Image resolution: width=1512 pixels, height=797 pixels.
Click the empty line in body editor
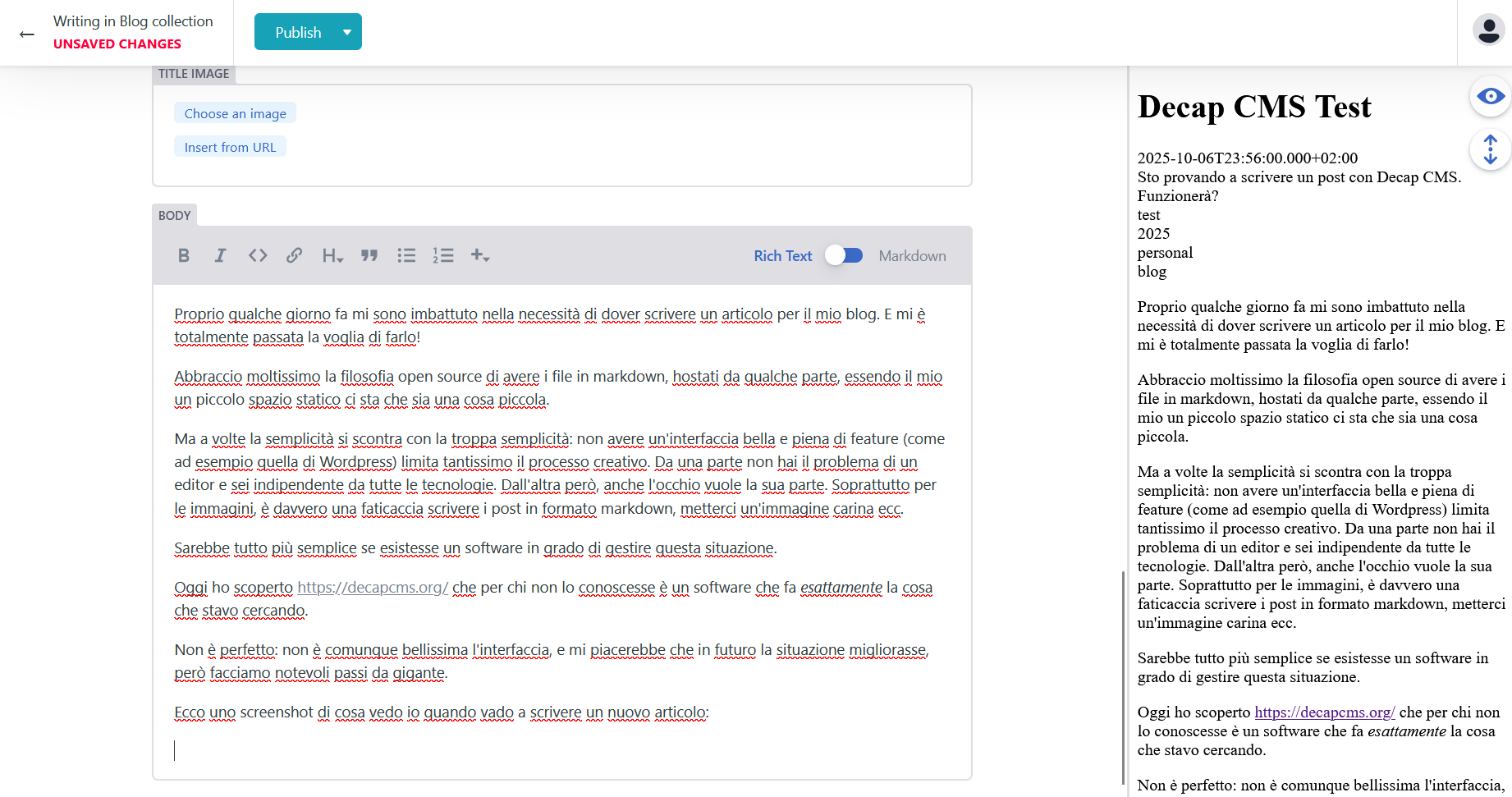coord(493,750)
